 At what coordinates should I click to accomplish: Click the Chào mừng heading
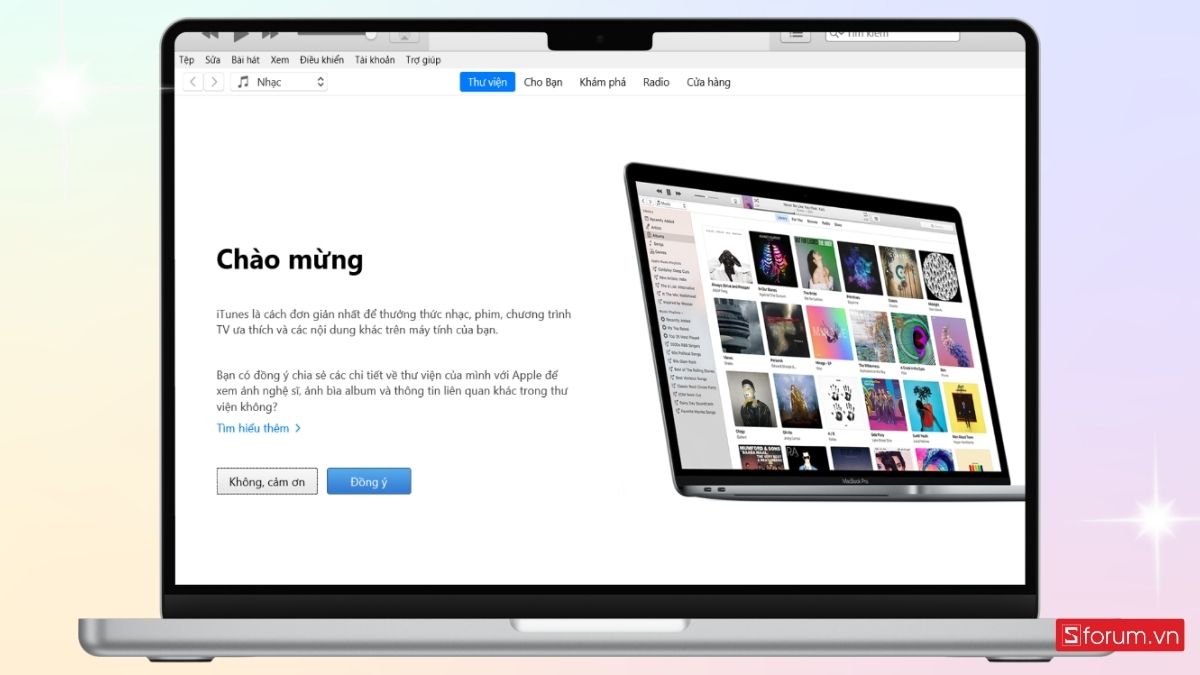click(x=289, y=261)
